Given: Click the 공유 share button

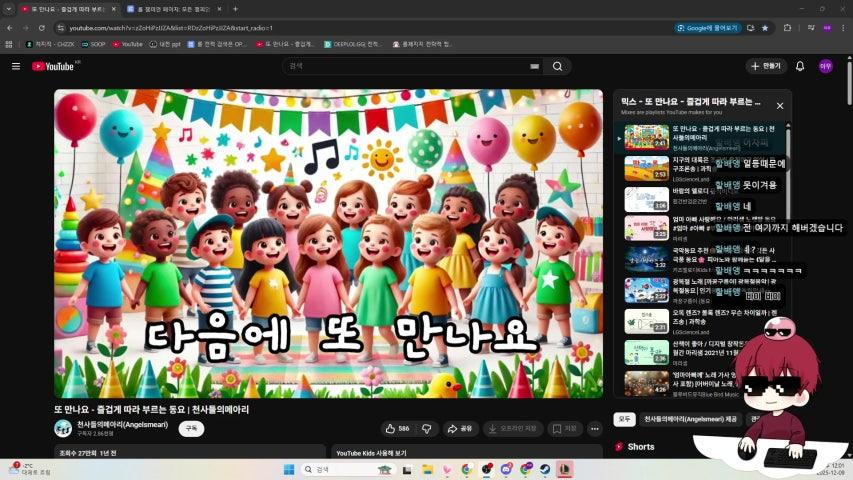Looking at the screenshot, I should click(x=460, y=428).
